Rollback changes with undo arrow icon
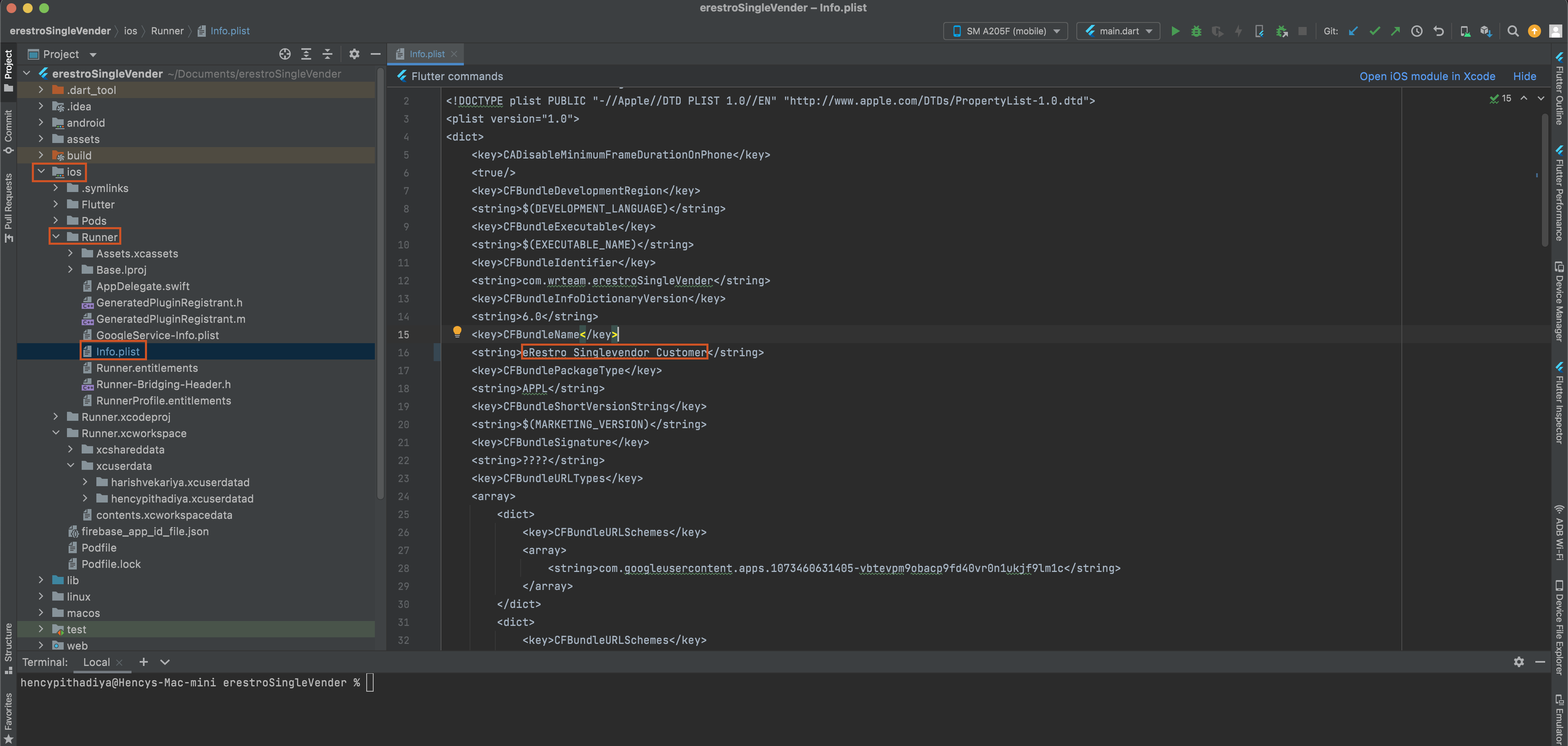The width and height of the screenshot is (1568, 746). pyautogui.click(x=1438, y=31)
